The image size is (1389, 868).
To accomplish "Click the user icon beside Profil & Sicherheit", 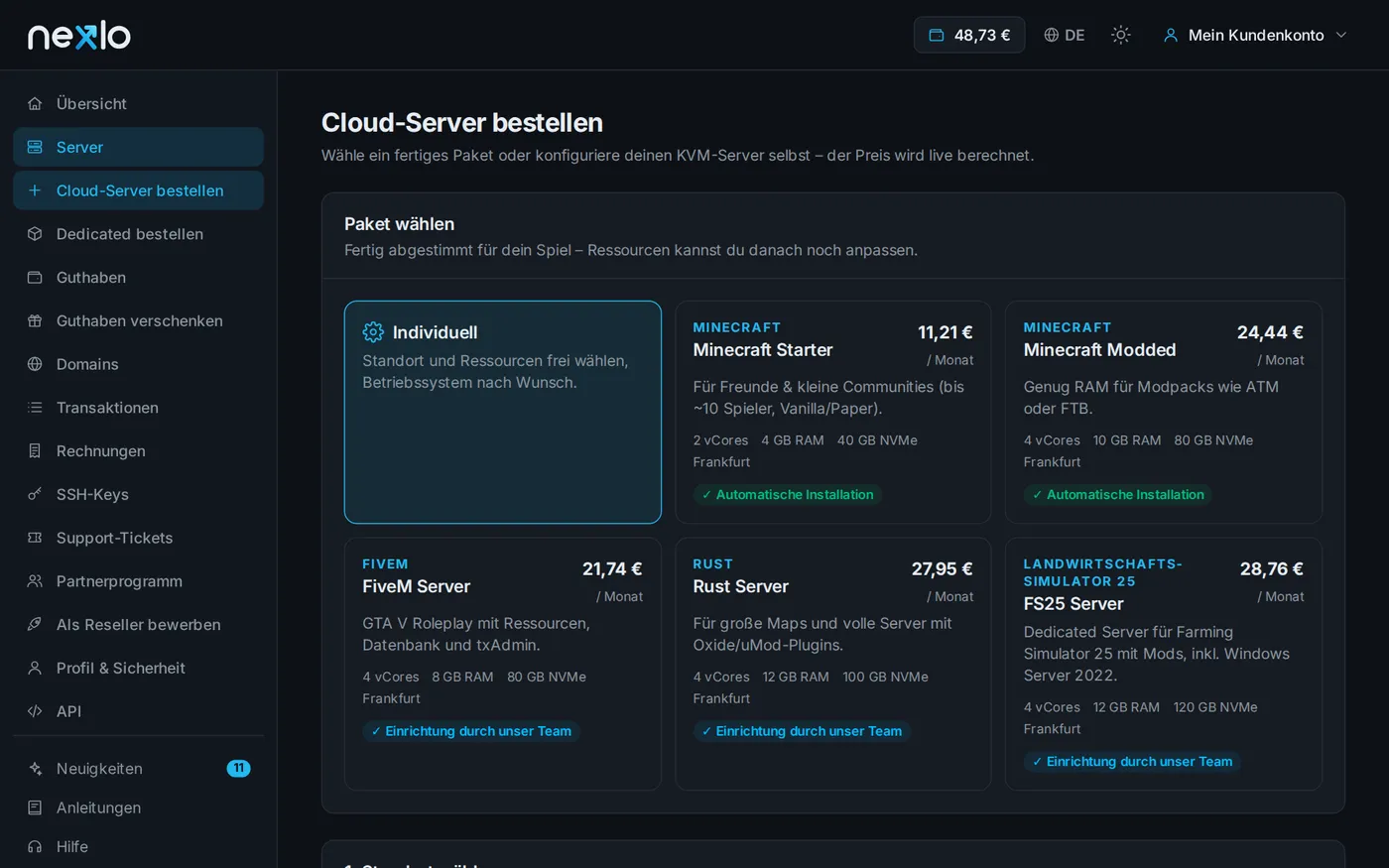I will pos(35,668).
